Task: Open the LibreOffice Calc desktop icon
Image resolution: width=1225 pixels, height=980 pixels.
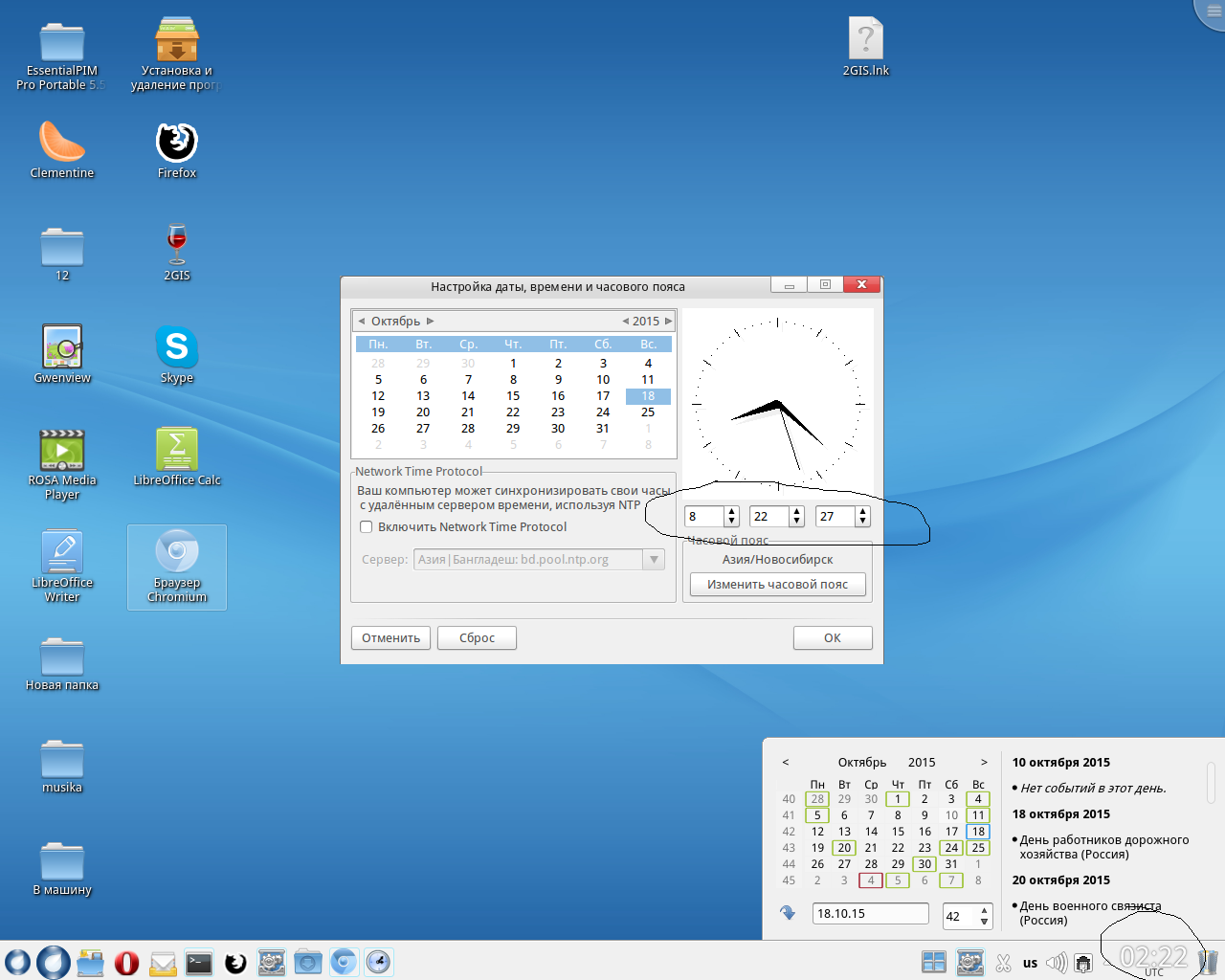Action: [177, 450]
